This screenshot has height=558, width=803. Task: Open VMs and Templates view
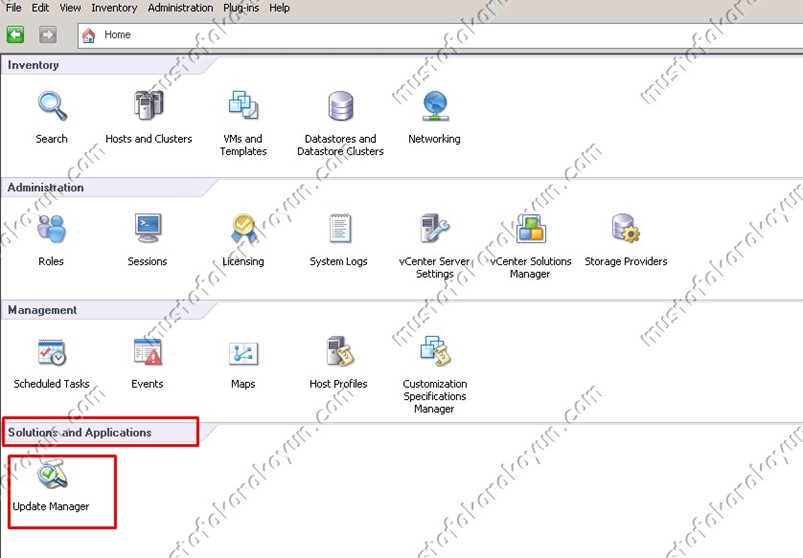pos(243,105)
